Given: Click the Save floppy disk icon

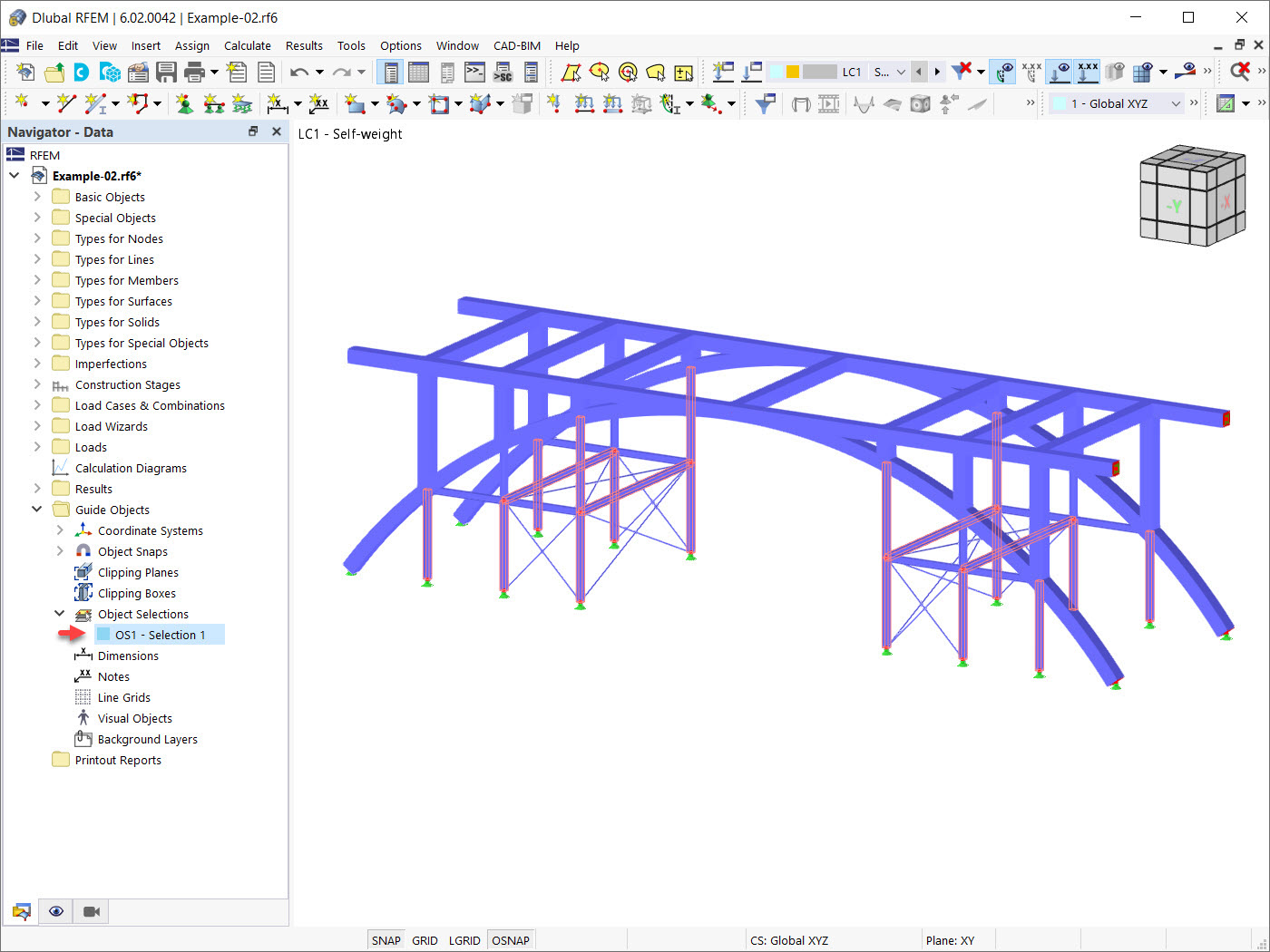Looking at the screenshot, I should click(166, 72).
